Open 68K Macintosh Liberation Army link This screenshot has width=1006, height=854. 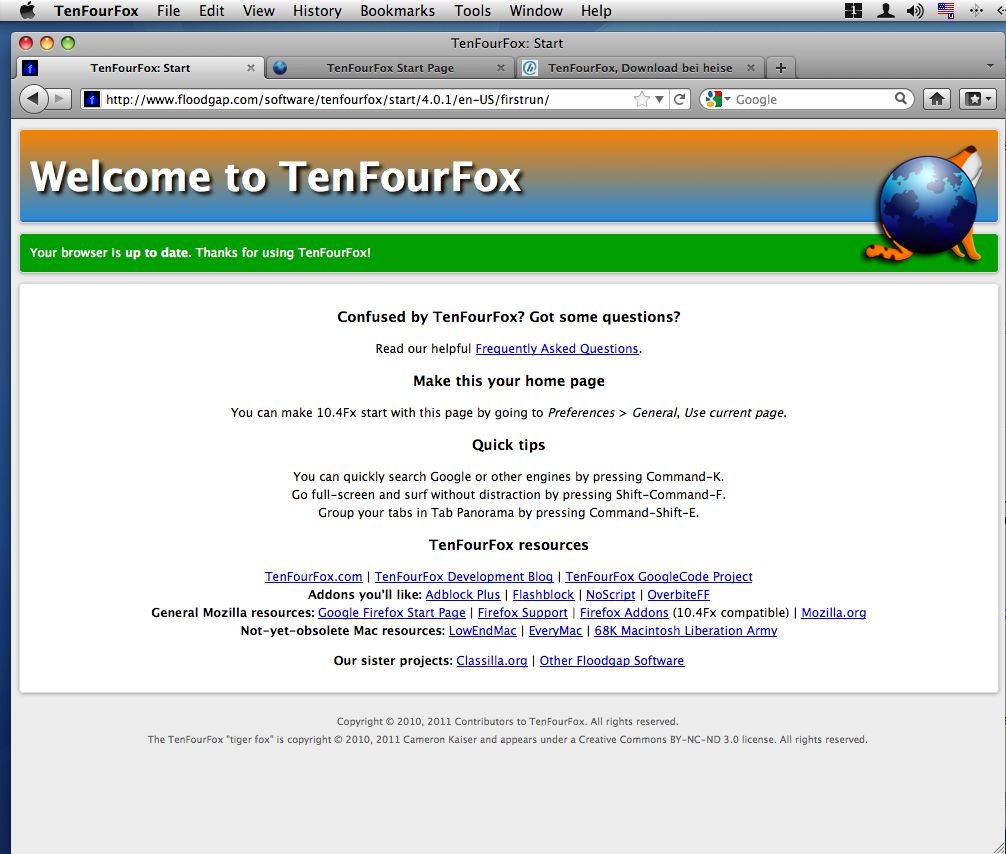685,630
